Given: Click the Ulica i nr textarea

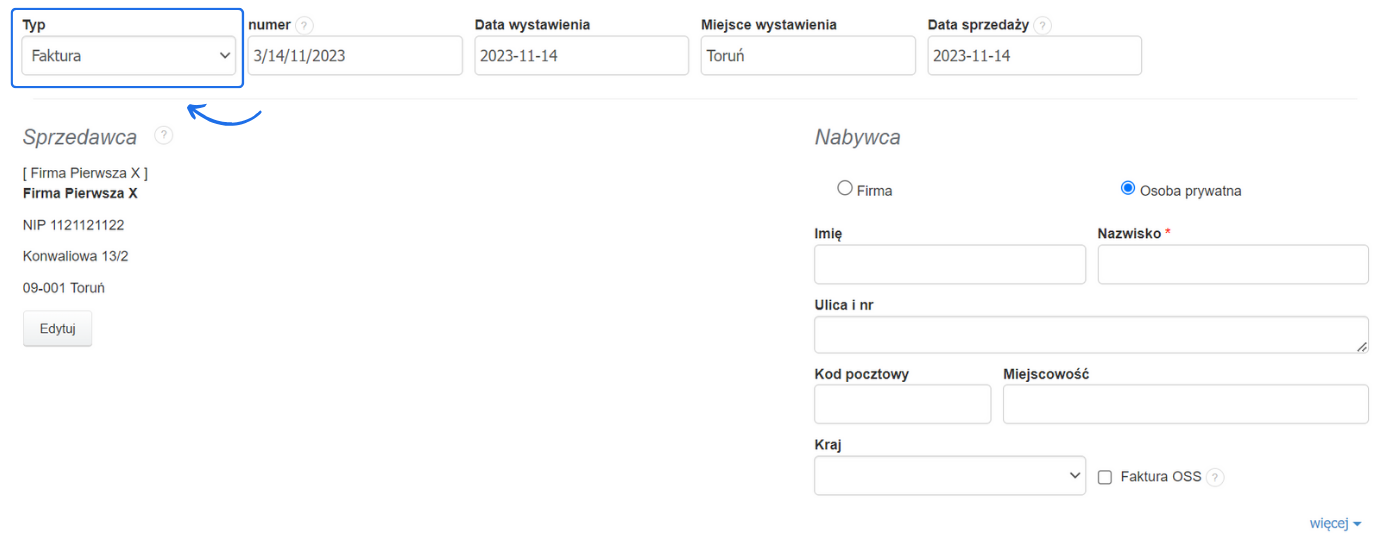Looking at the screenshot, I should pyautogui.click(x=1090, y=335).
